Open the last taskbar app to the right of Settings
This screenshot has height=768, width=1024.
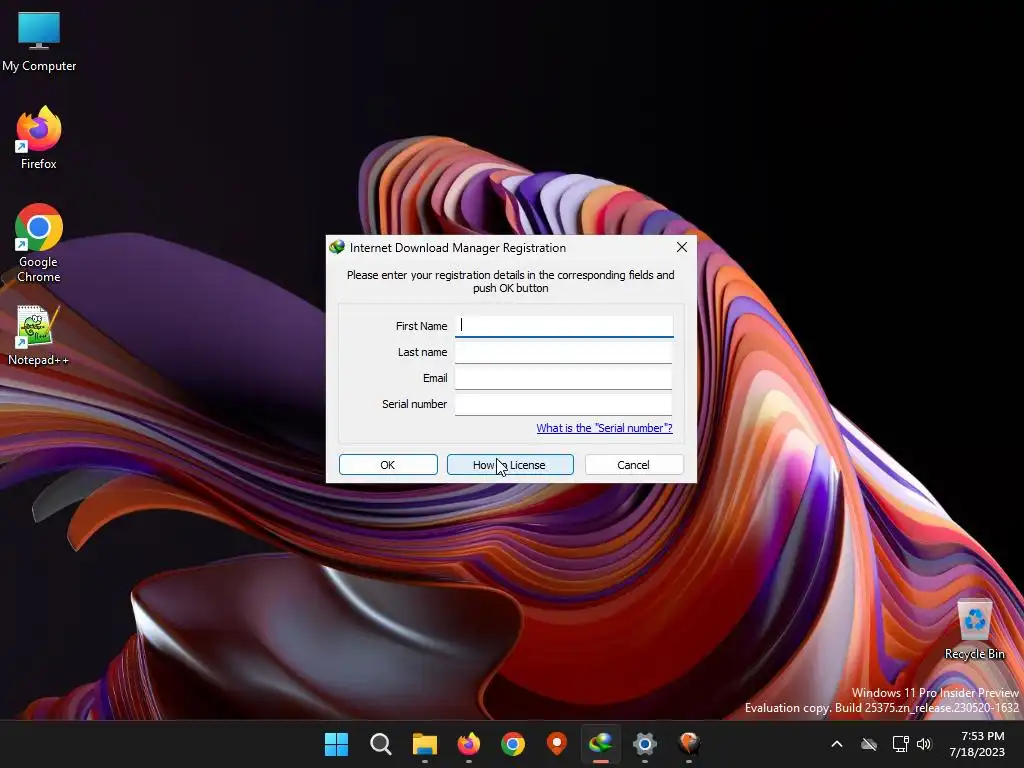click(689, 744)
